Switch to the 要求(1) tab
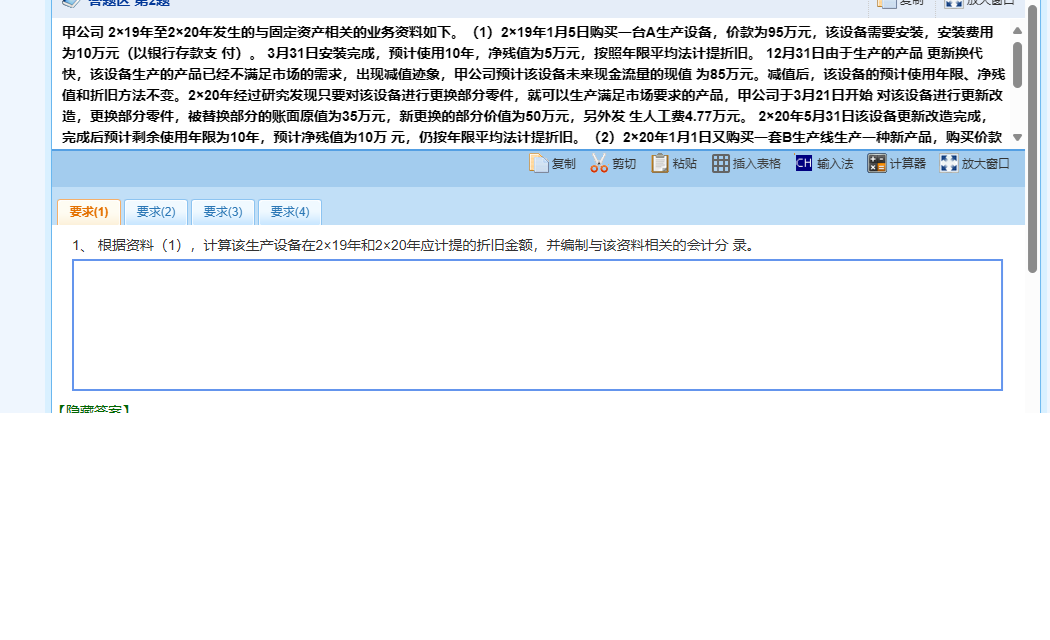The height and width of the screenshot is (640, 1050). click(x=89, y=212)
